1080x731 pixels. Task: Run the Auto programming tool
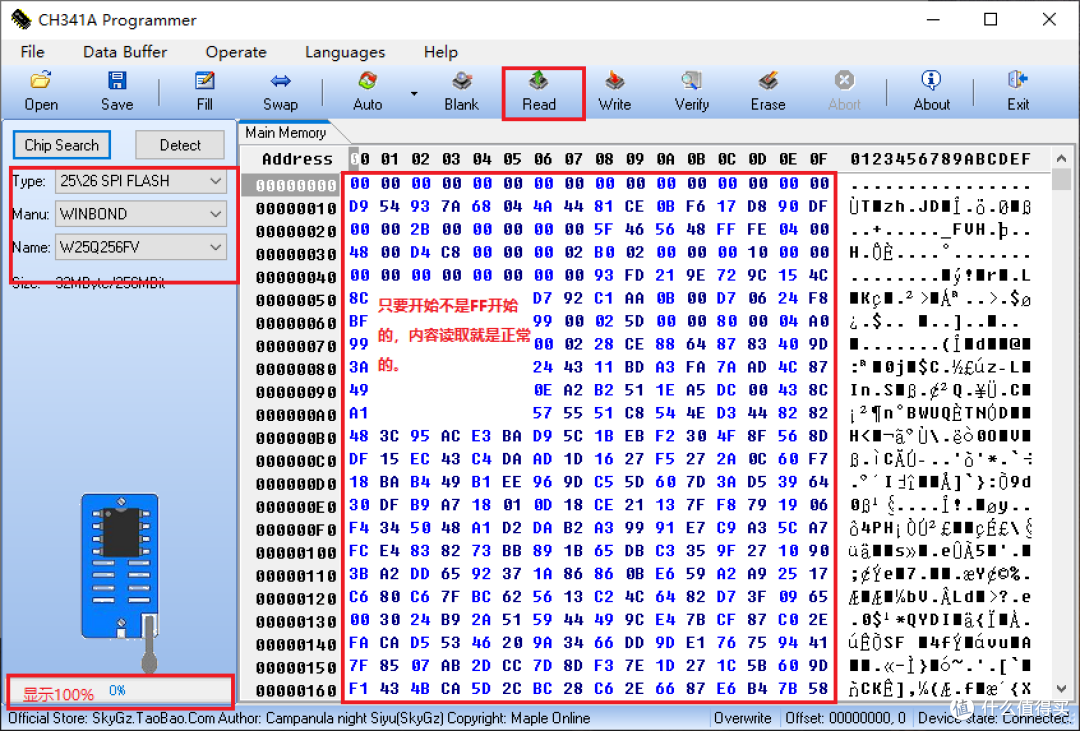click(367, 91)
